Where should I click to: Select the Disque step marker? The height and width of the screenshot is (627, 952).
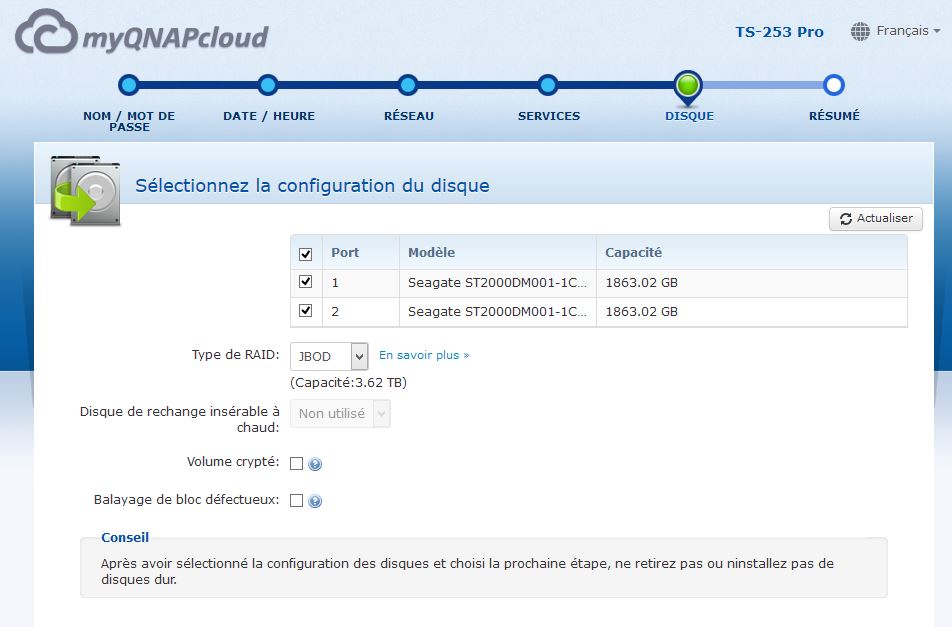coord(688,87)
